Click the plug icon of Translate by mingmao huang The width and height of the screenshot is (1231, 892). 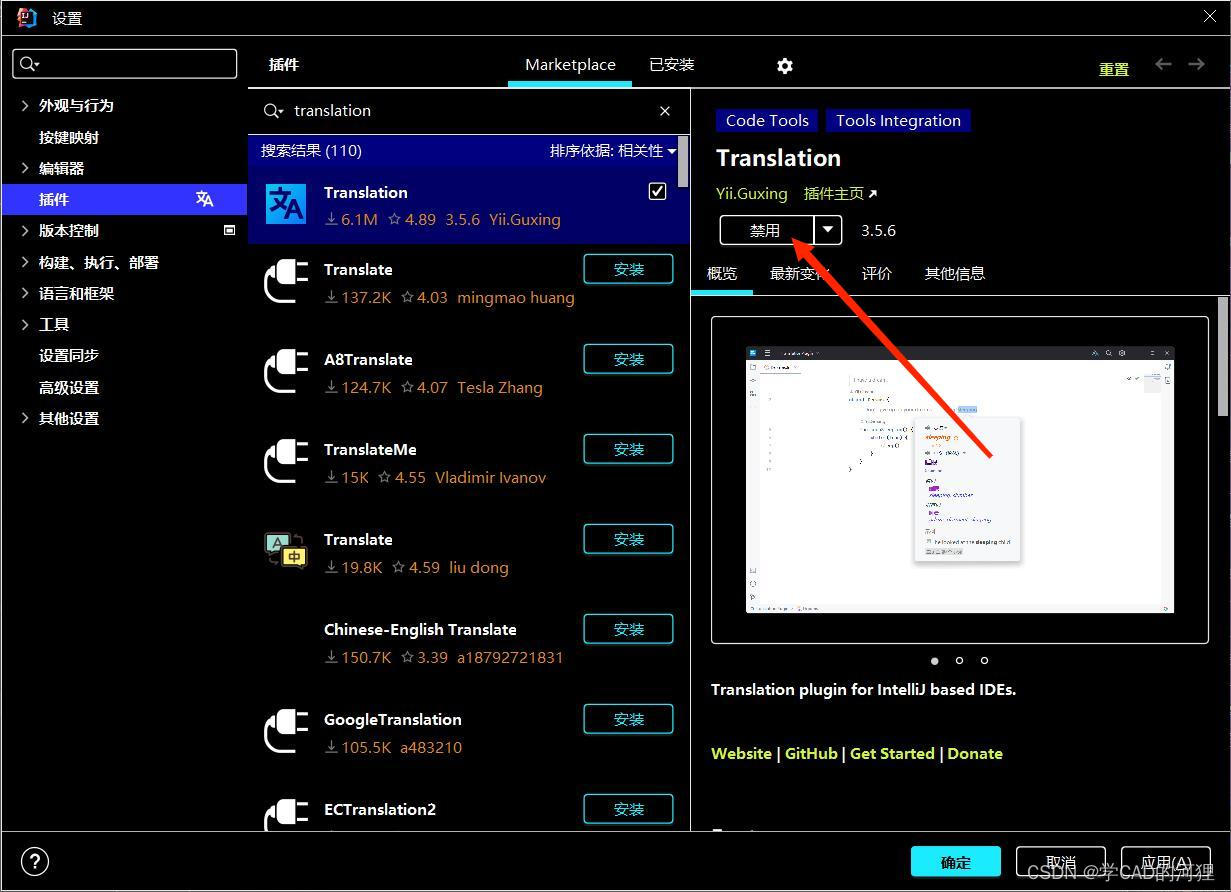[286, 281]
